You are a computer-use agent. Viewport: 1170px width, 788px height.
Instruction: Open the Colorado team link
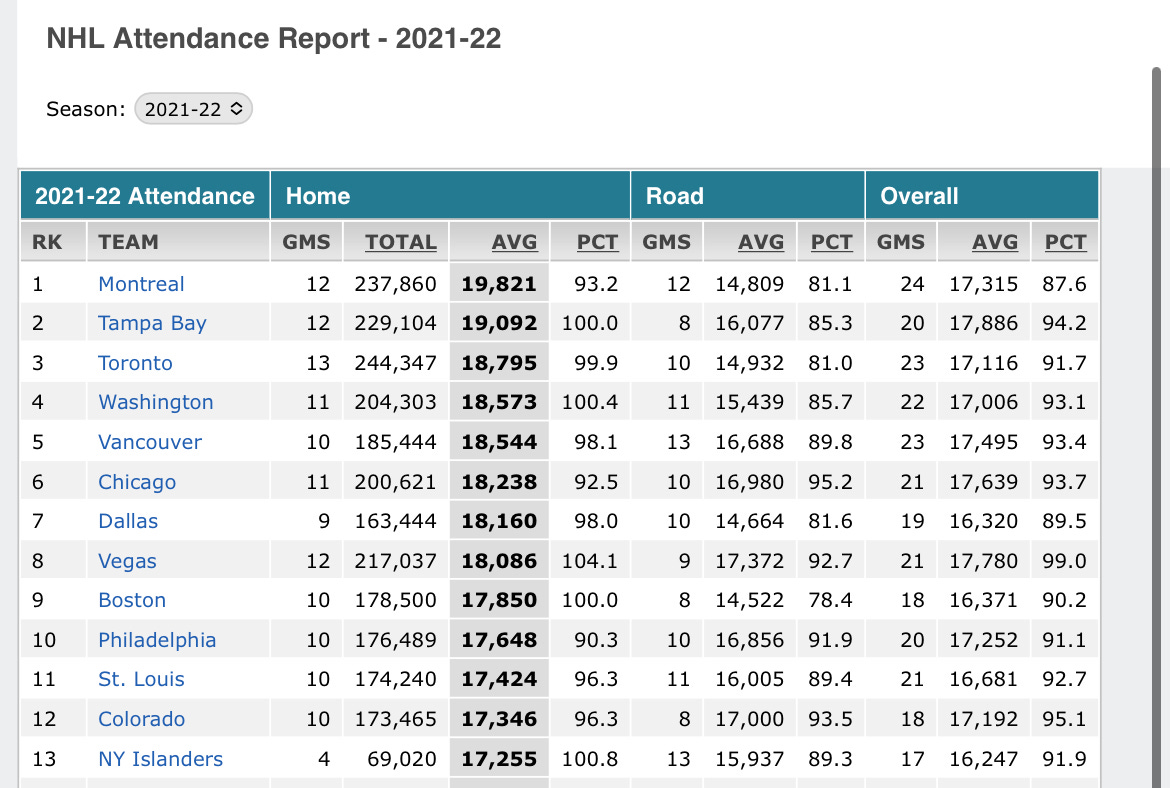click(142, 719)
